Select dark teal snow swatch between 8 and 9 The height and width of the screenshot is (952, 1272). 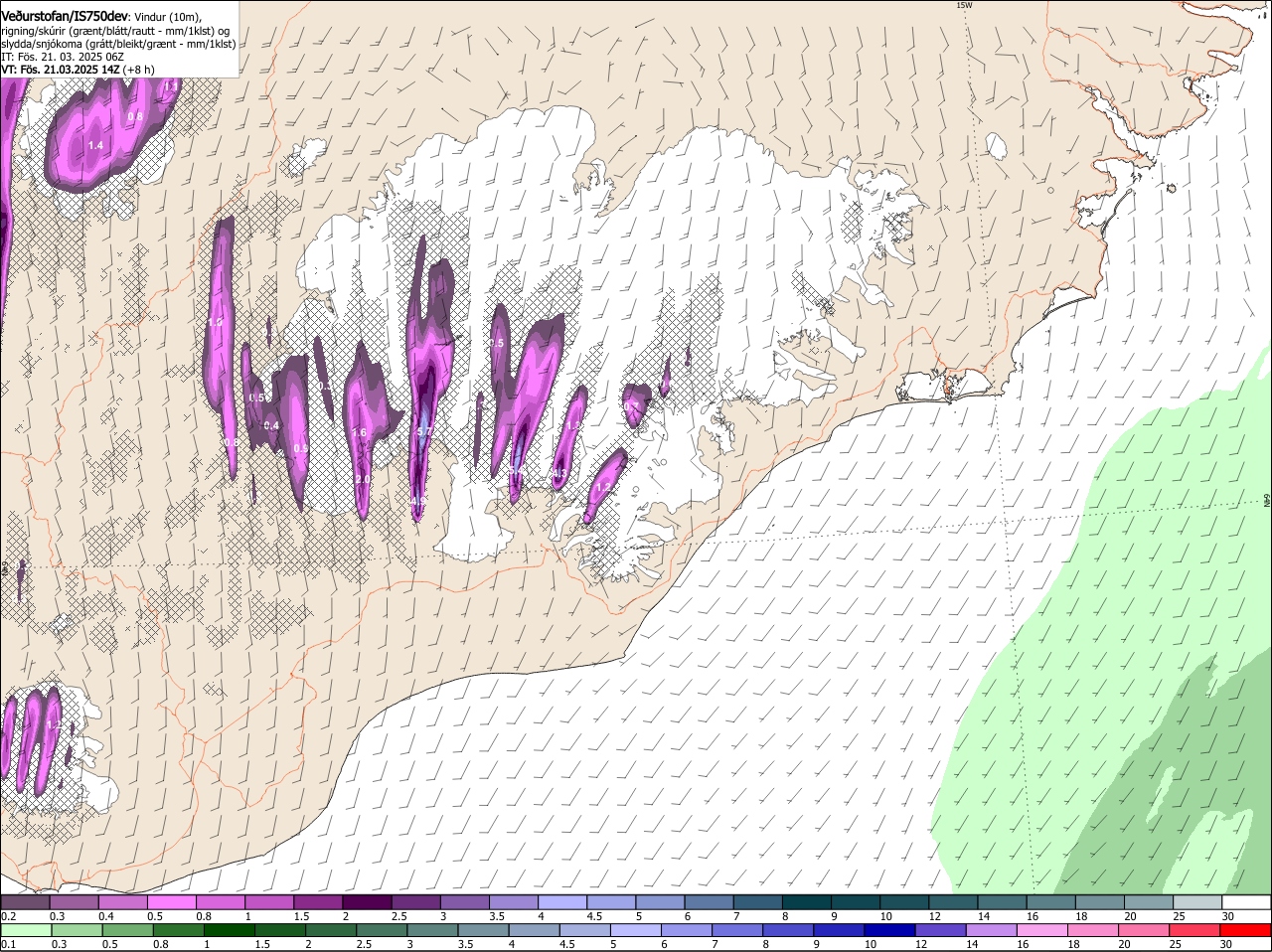[807, 902]
